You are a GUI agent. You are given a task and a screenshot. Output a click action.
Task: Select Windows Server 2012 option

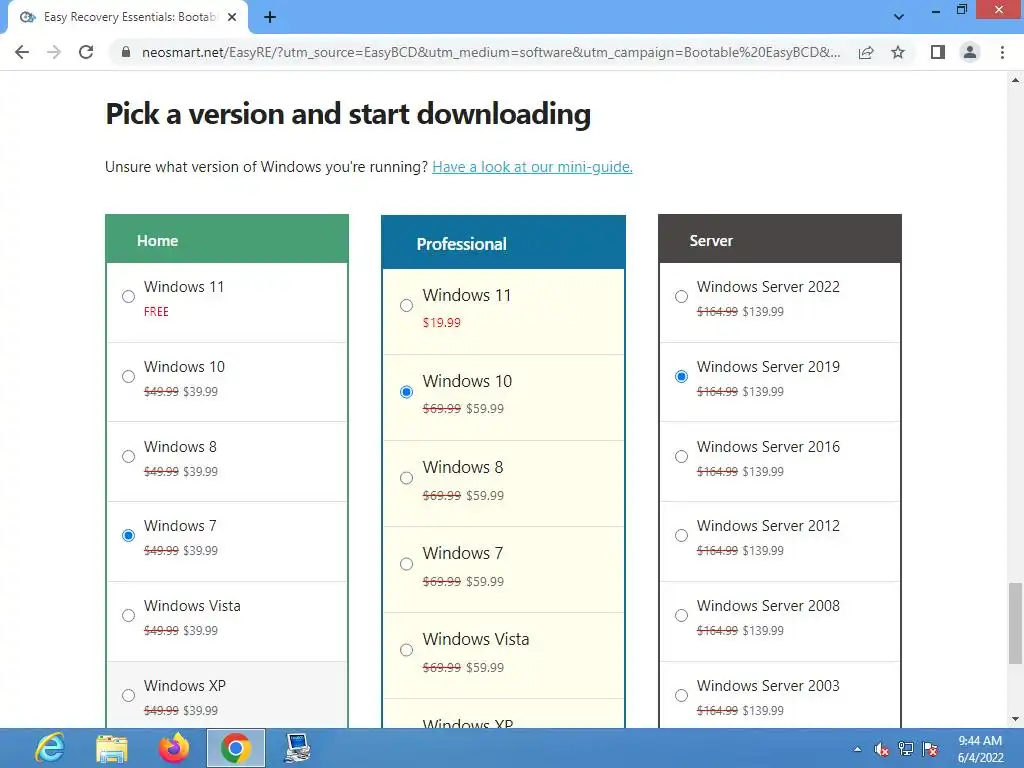[x=681, y=536]
